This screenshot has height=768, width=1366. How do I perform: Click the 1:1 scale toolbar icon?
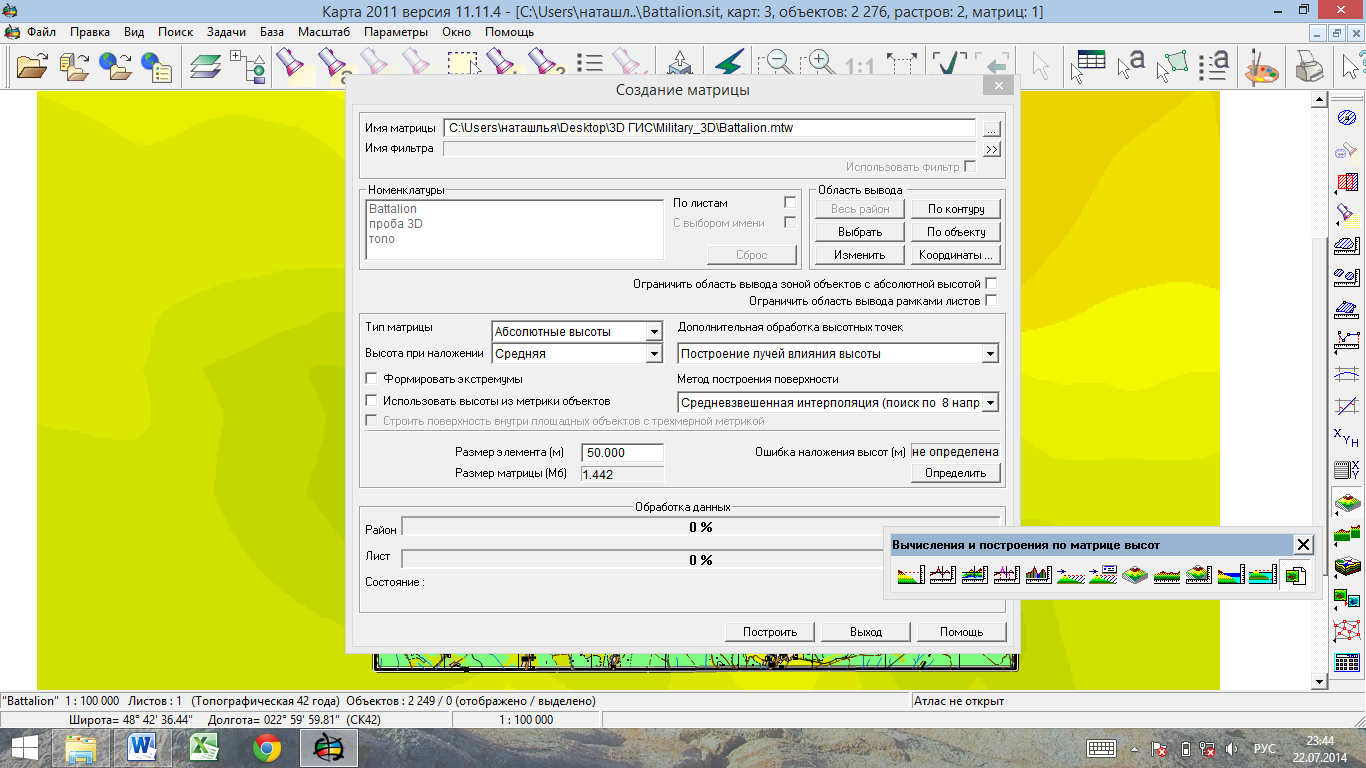[860, 67]
